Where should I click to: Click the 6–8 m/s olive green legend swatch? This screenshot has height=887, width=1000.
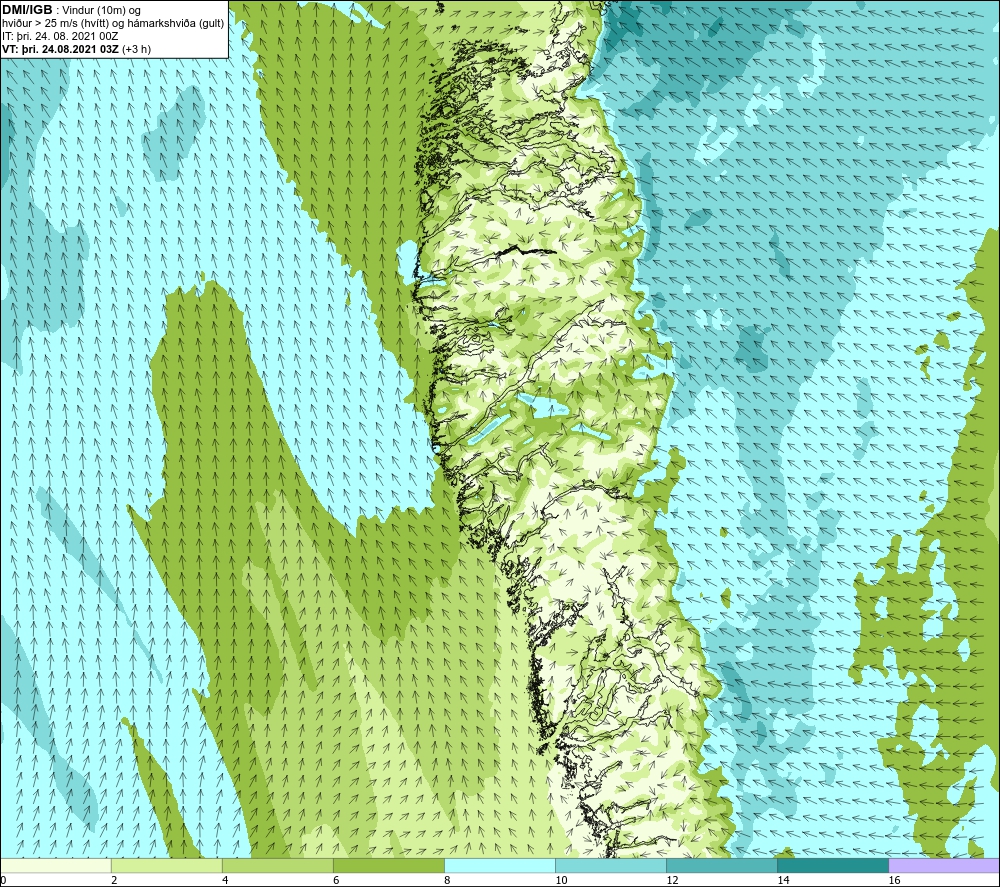tap(389, 865)
